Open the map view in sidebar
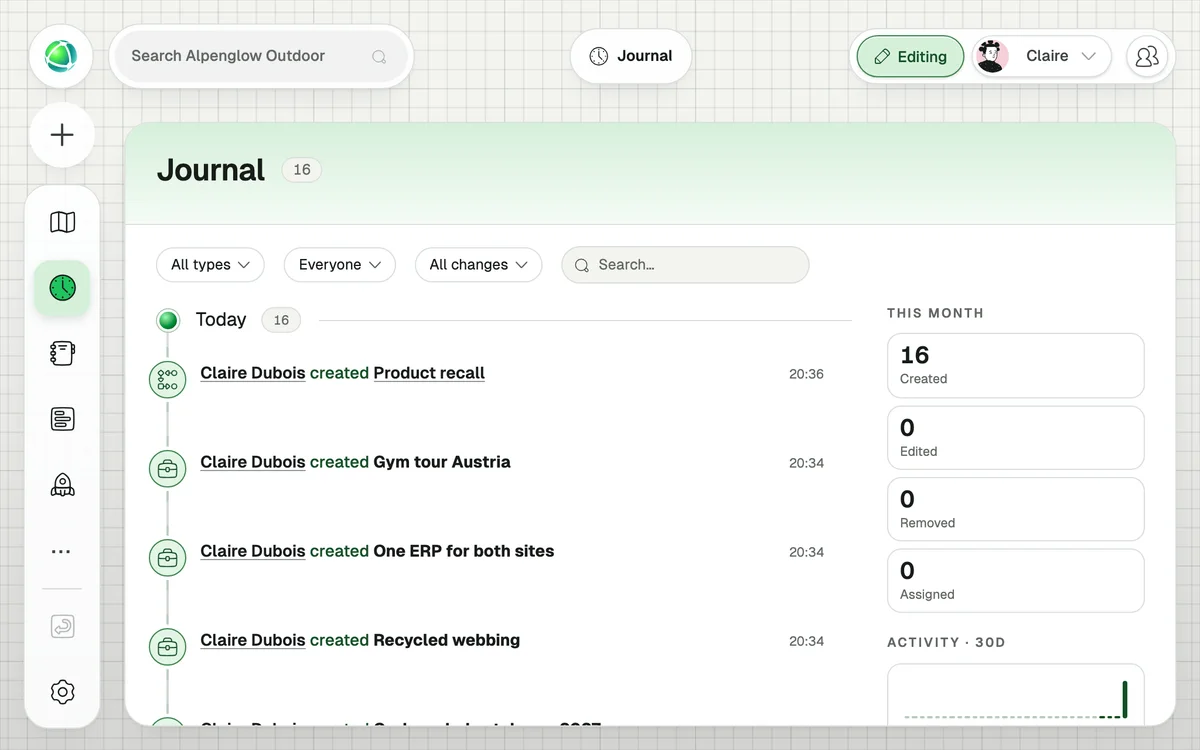The width and height of the screenshot is (1200, 750). coord(62,222)
